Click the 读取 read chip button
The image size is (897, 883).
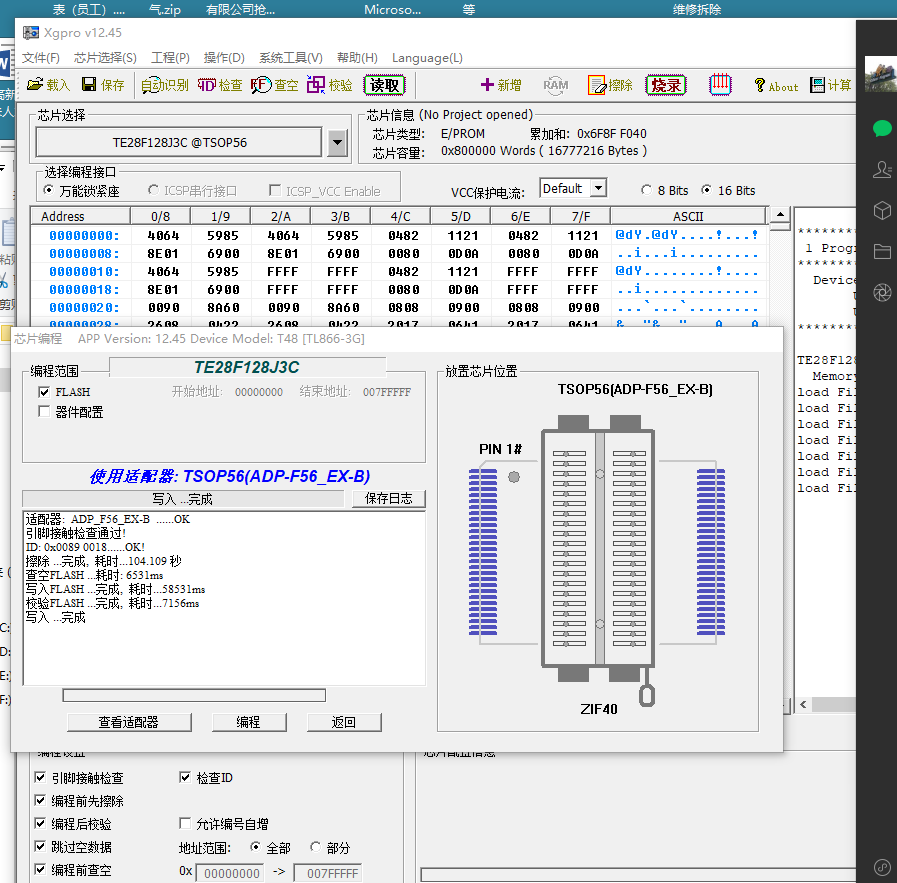(385, 85)
